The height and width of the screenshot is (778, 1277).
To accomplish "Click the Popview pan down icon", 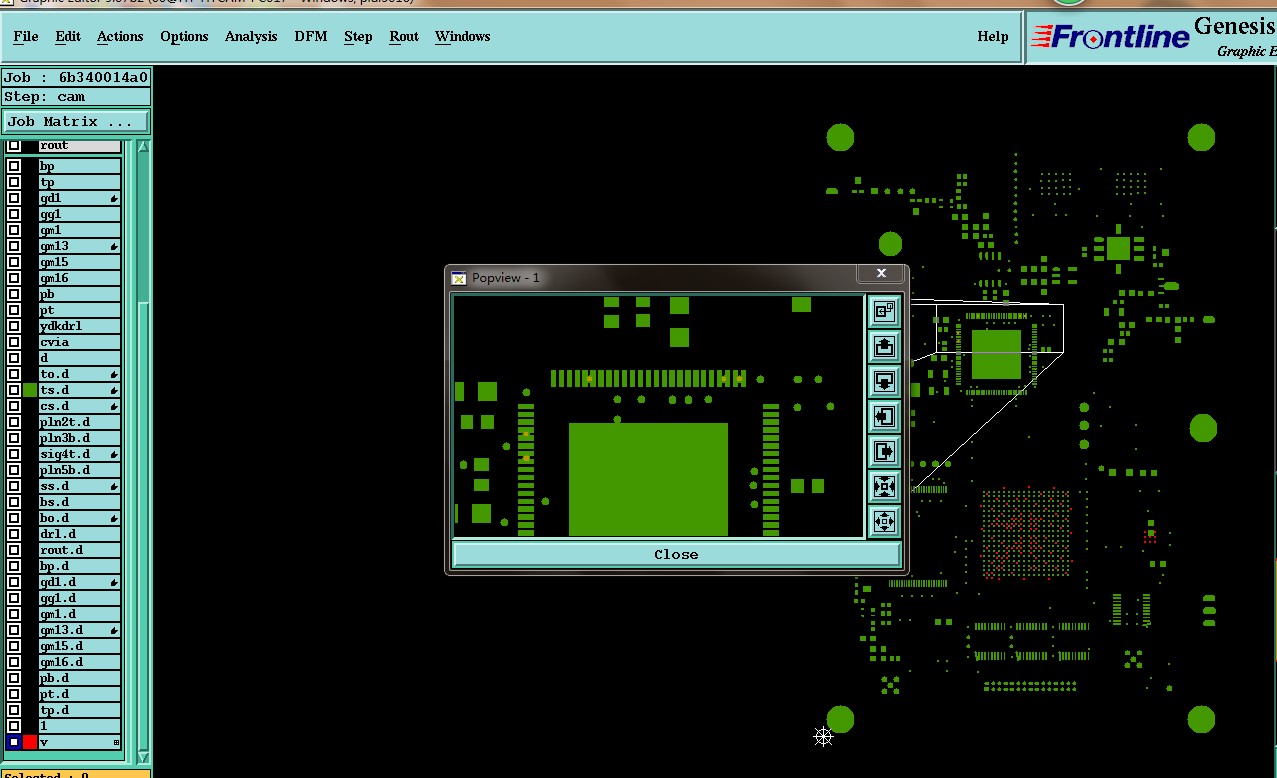I will coord(884,381).
